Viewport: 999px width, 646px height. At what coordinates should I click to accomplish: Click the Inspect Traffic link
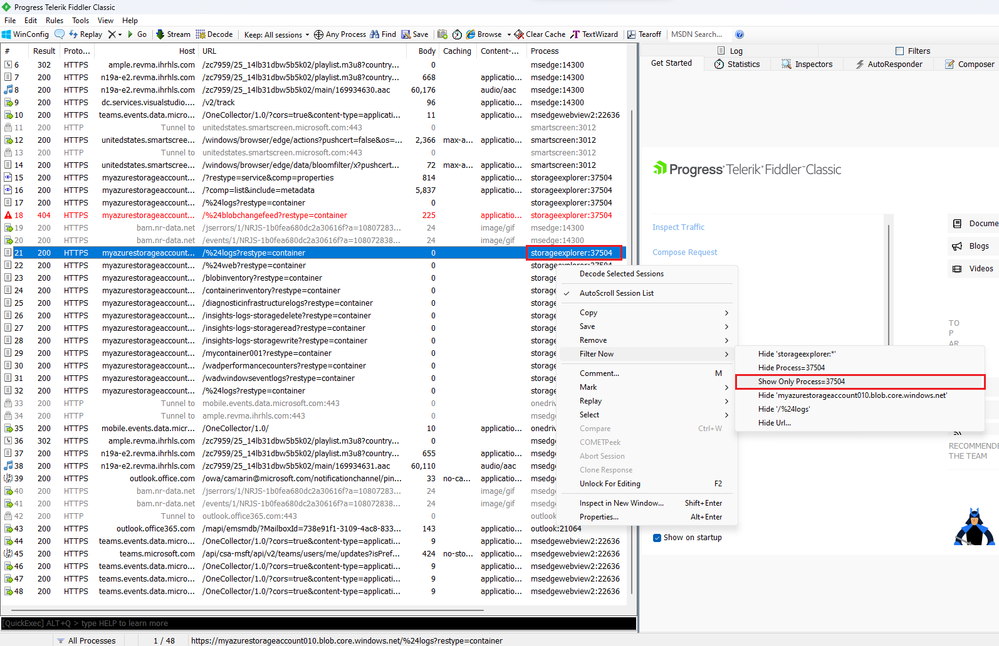coord(678,227)
